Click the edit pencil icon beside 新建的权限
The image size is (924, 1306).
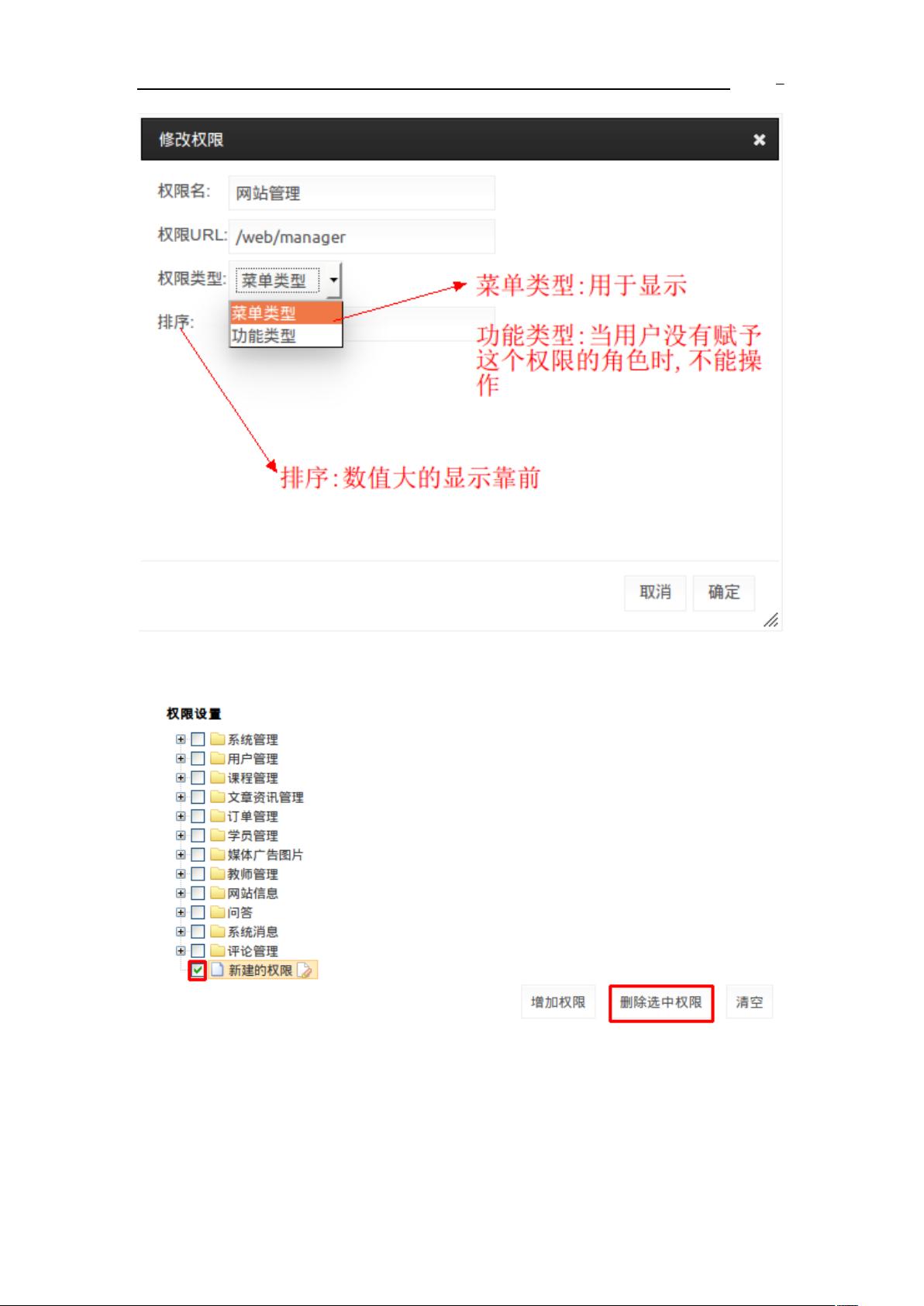(305, 970)
